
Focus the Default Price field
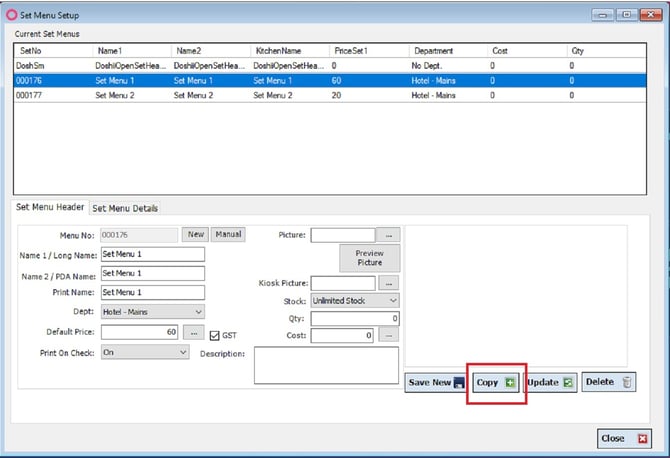(x=139, y=332)
